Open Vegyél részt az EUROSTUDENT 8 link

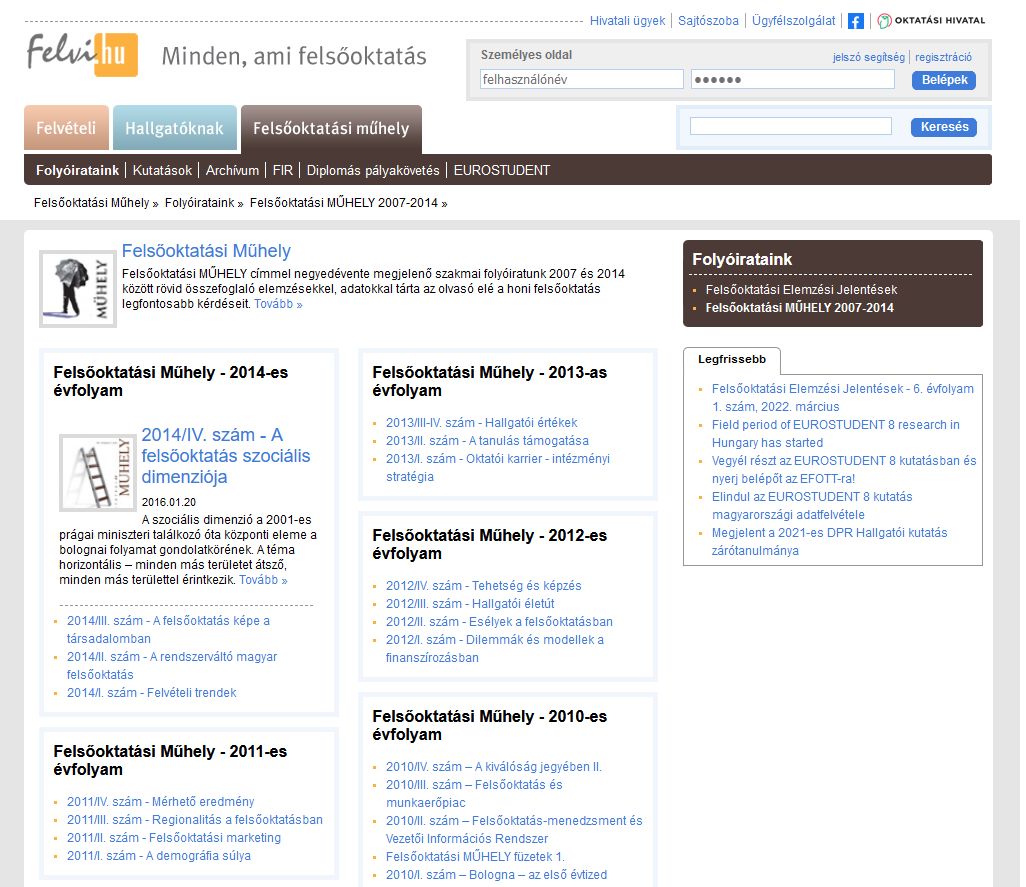(x=844, y=470)
